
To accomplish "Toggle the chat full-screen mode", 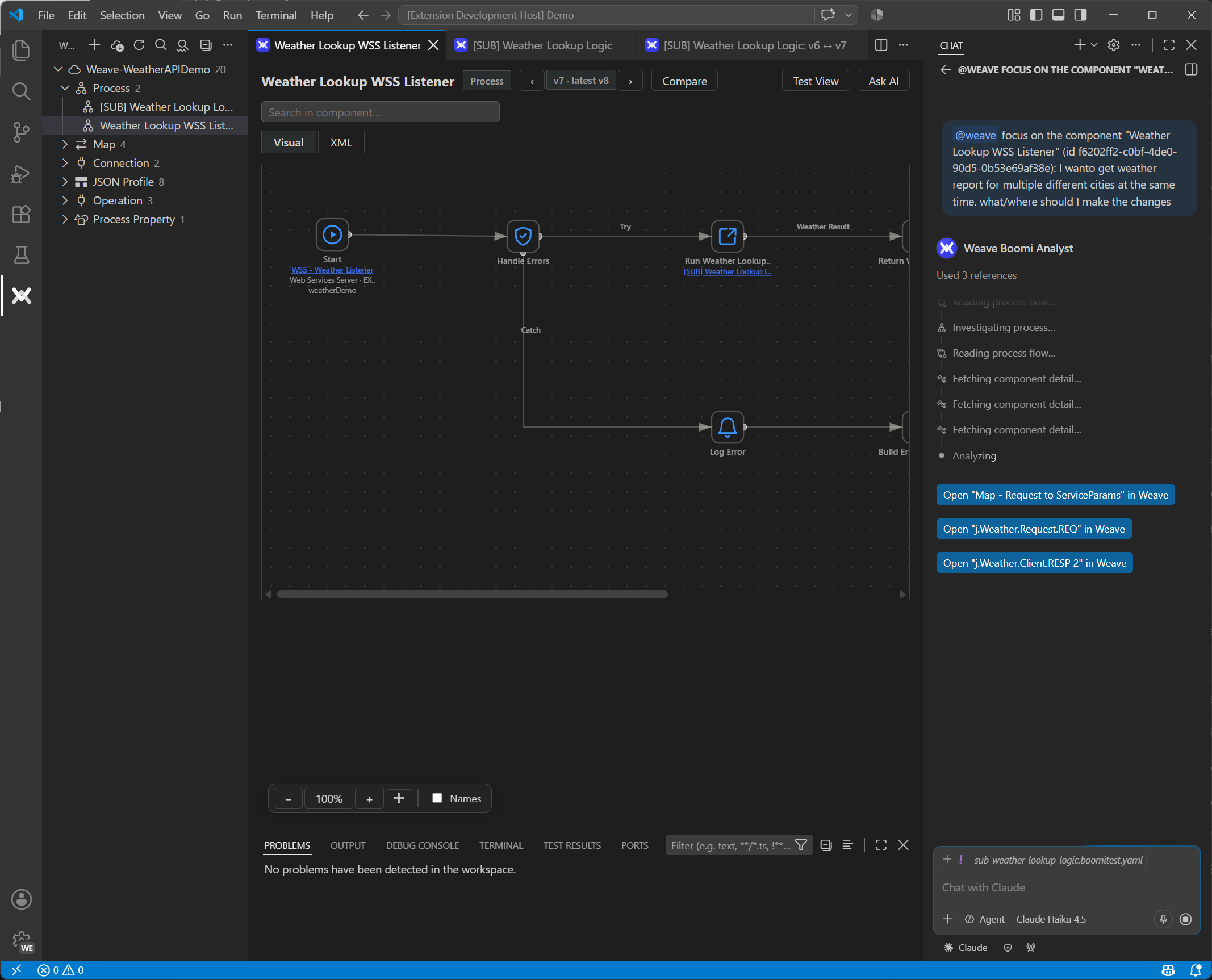I will point(1169,45).
